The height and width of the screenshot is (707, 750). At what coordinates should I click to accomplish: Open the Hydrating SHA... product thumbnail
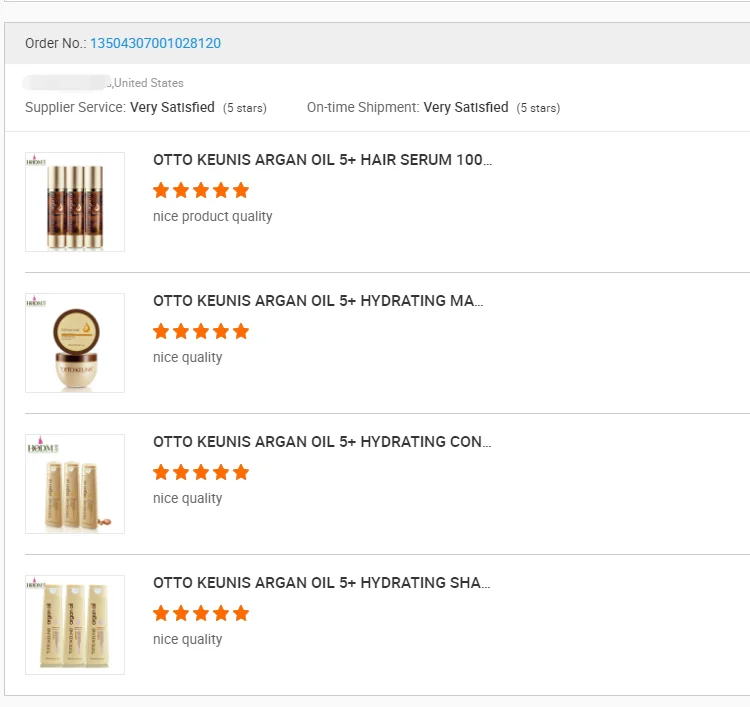point(75,625)
